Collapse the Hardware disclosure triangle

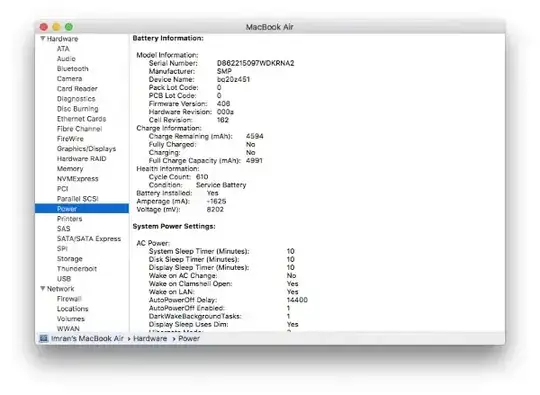click(43, 39)
